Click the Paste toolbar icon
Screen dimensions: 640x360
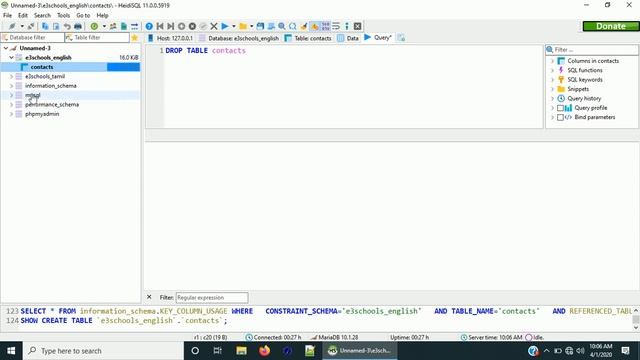(x=56, y=26)
